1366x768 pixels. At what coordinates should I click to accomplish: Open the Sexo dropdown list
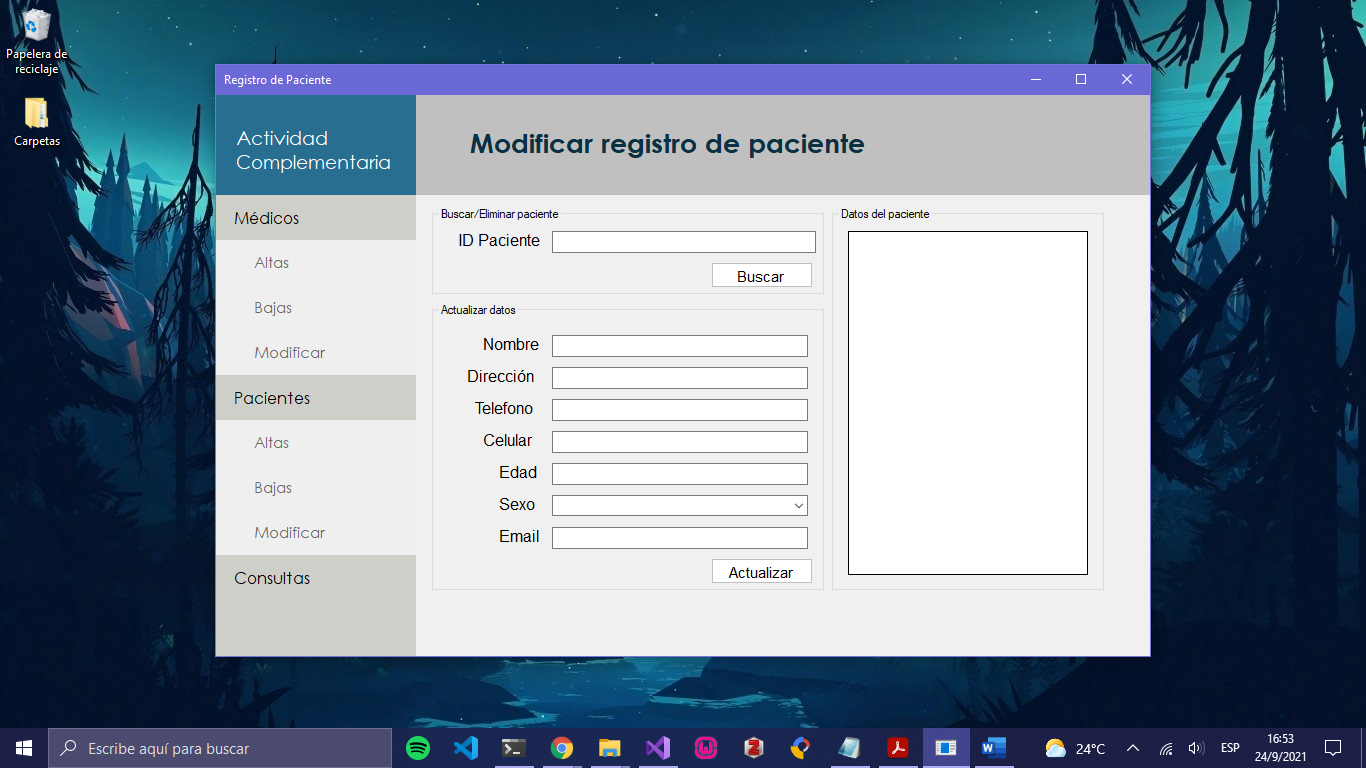pyautogui.click(x=797, y=505)
